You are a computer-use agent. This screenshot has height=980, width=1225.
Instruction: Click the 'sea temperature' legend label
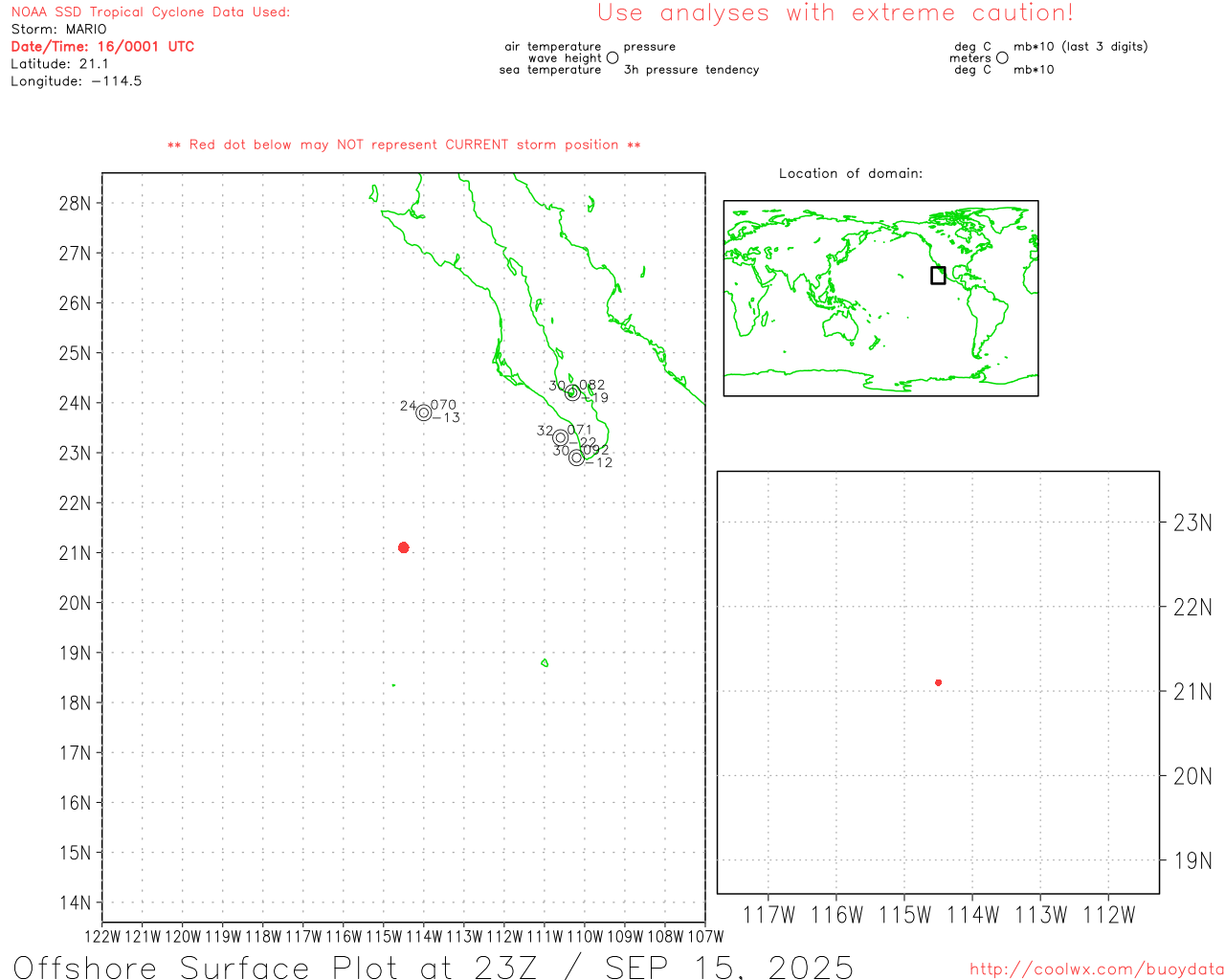(x=550, y=70)
